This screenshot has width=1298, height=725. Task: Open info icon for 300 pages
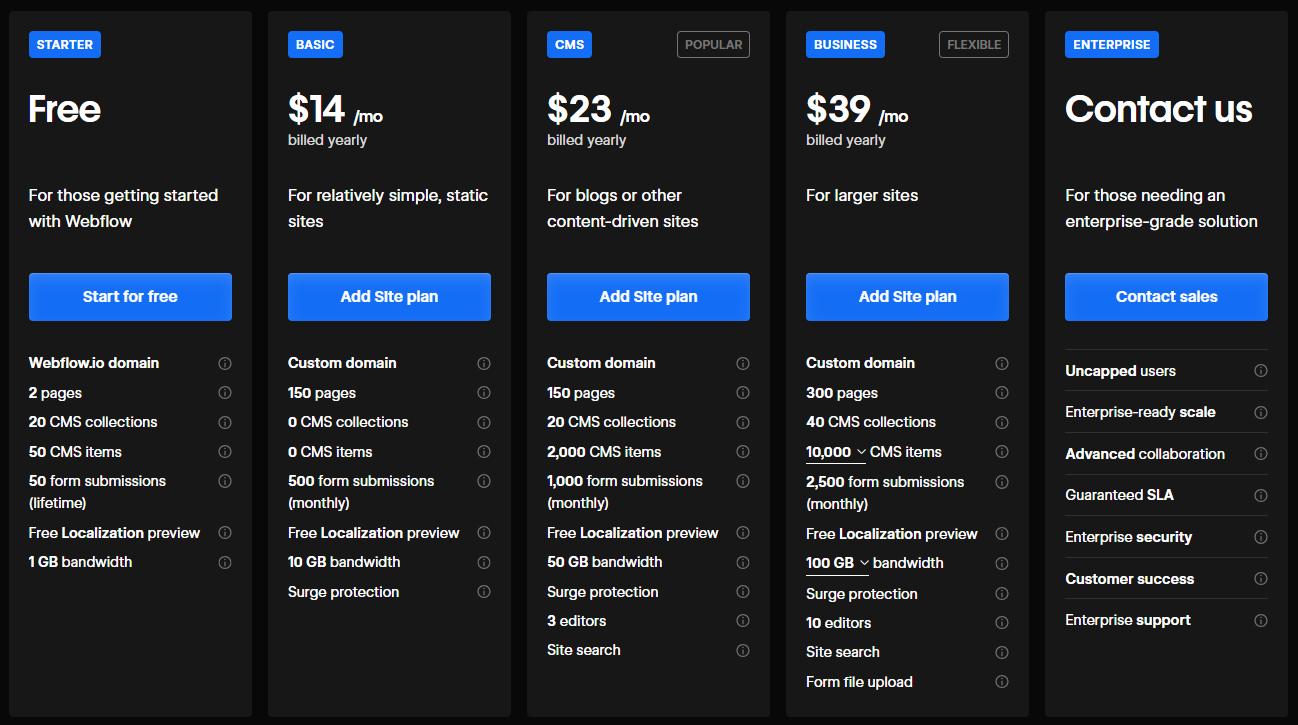tap(1002, 393)
